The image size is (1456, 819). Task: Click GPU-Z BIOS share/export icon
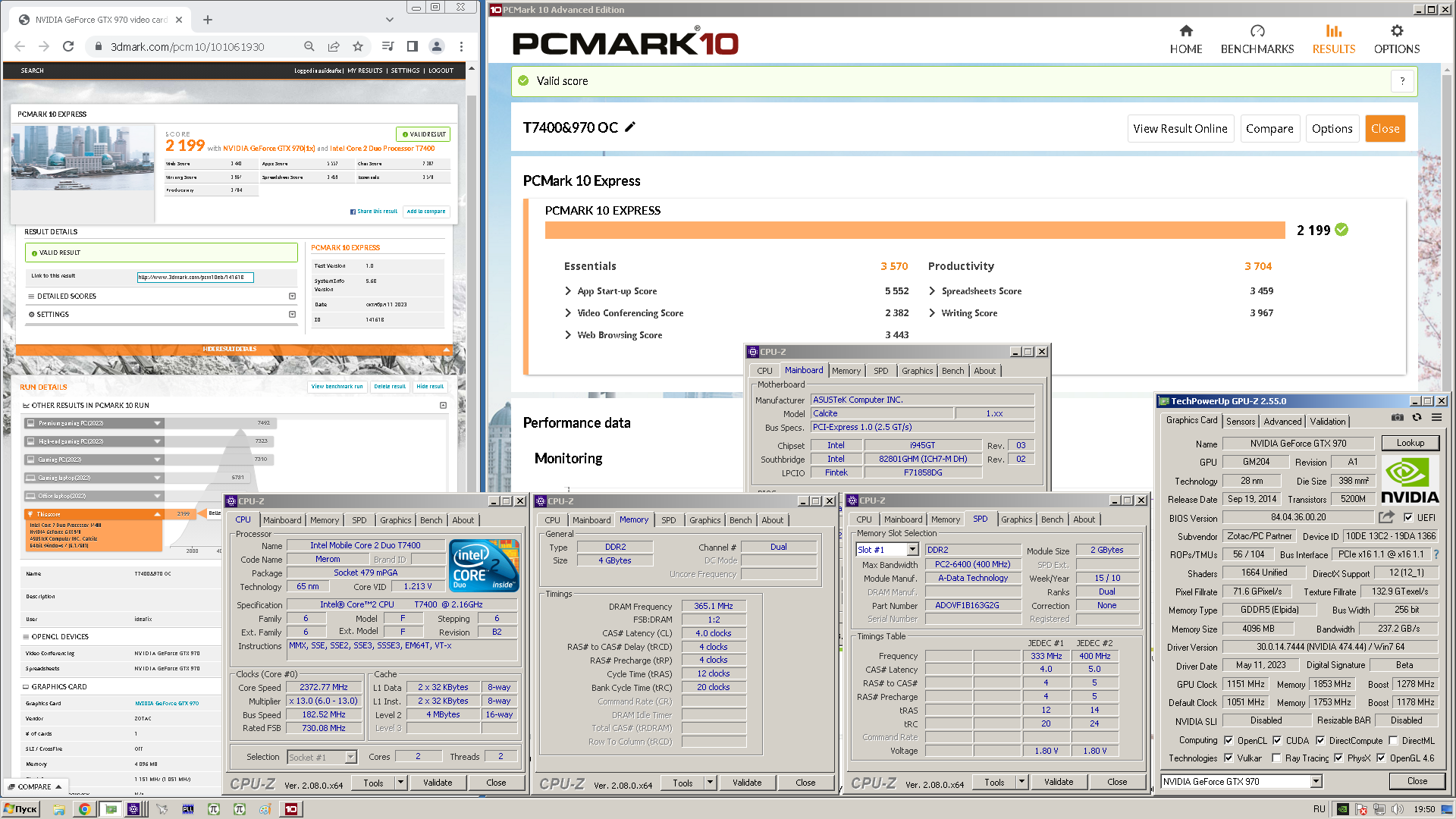[x=1386, y=517]
